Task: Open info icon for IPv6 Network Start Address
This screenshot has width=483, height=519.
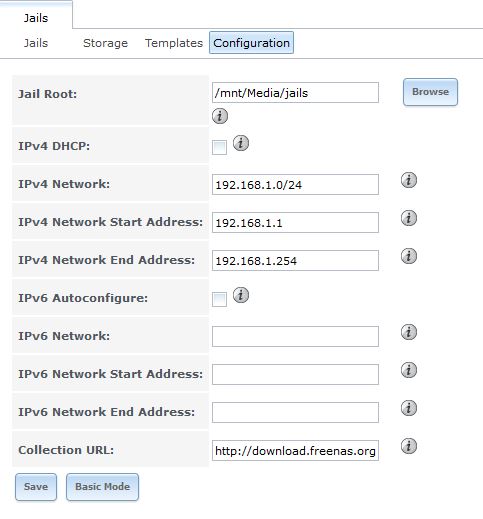Action: click(409, 370)
